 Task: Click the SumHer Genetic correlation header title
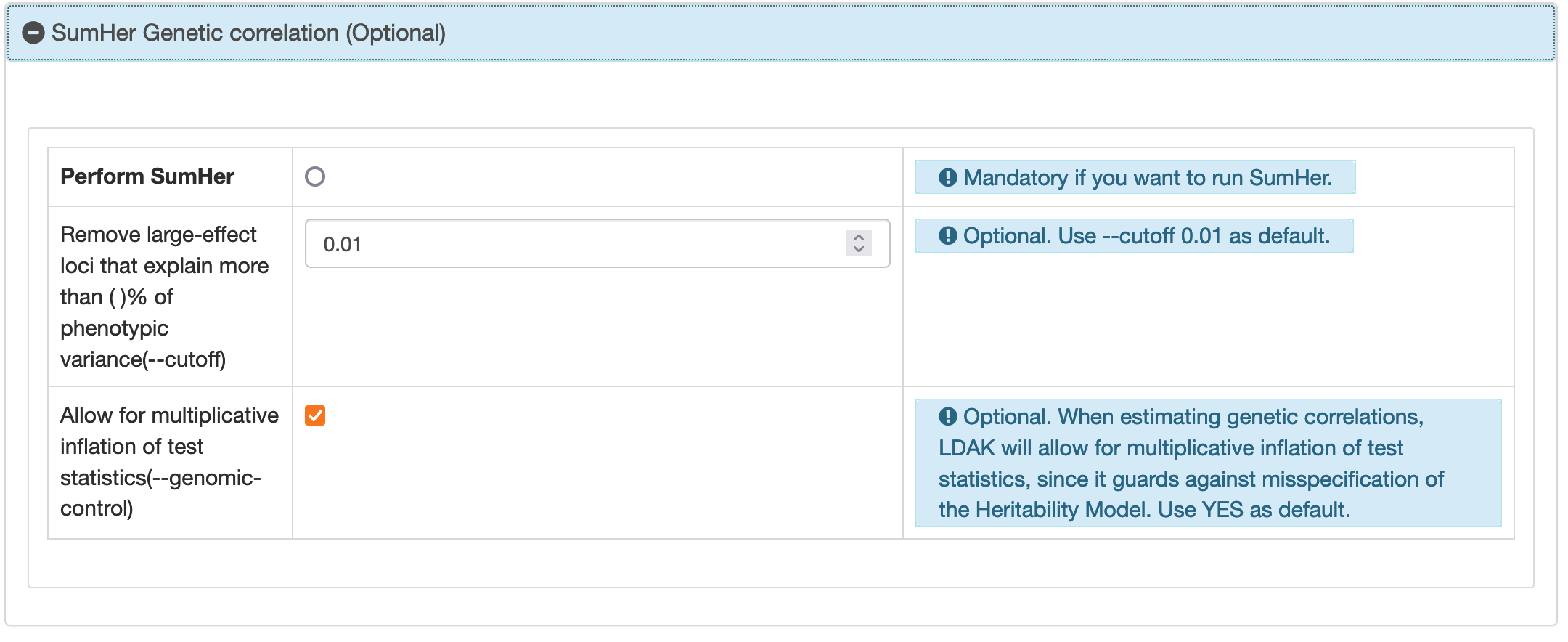(248, 33)
